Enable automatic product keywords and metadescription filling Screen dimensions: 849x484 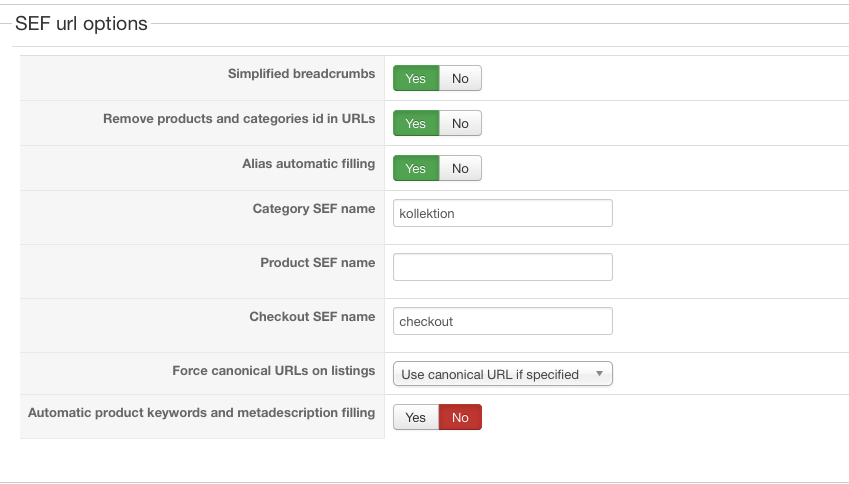coord(416,417)
